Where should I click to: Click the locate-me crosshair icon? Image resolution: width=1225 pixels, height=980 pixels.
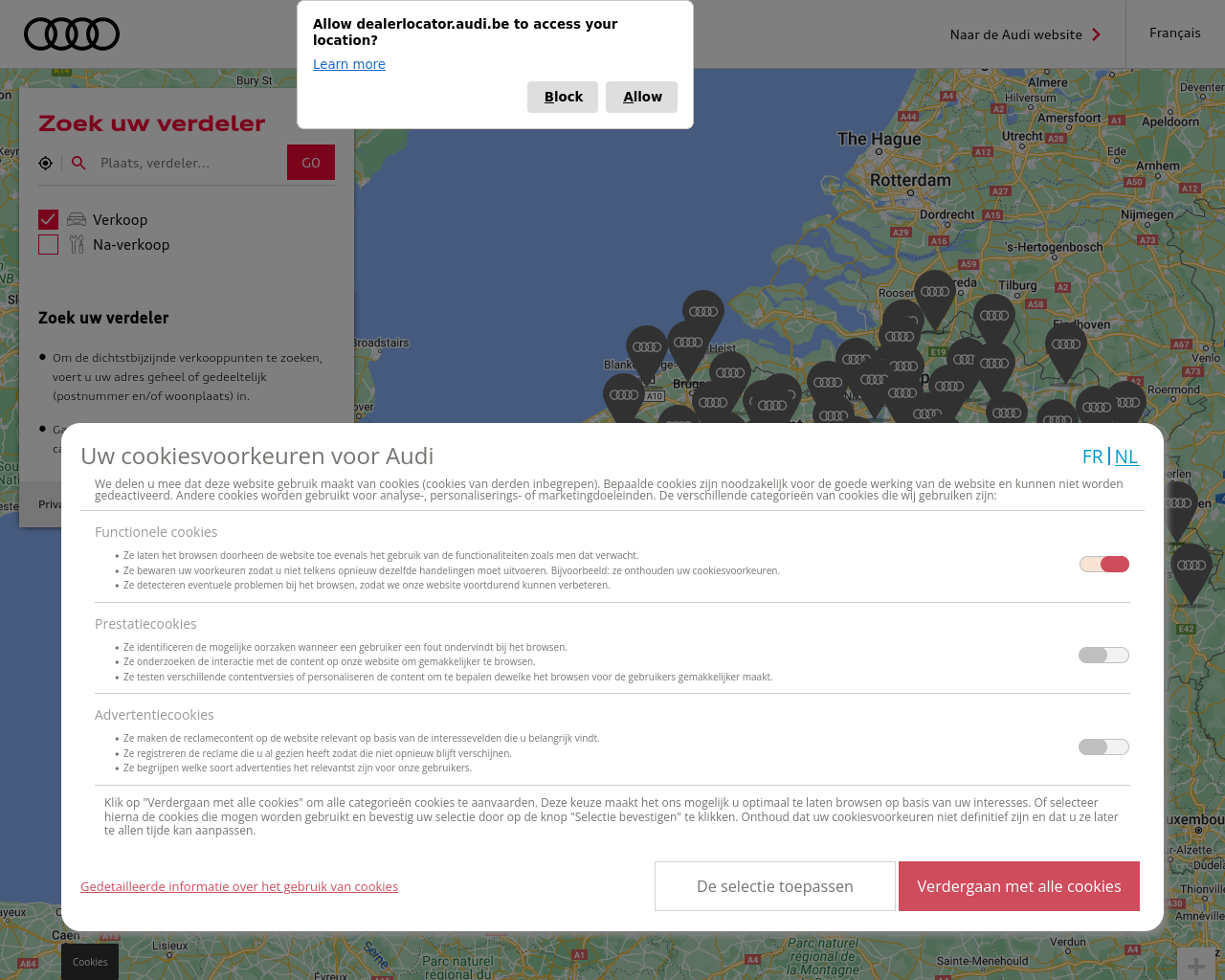[45, 163]
